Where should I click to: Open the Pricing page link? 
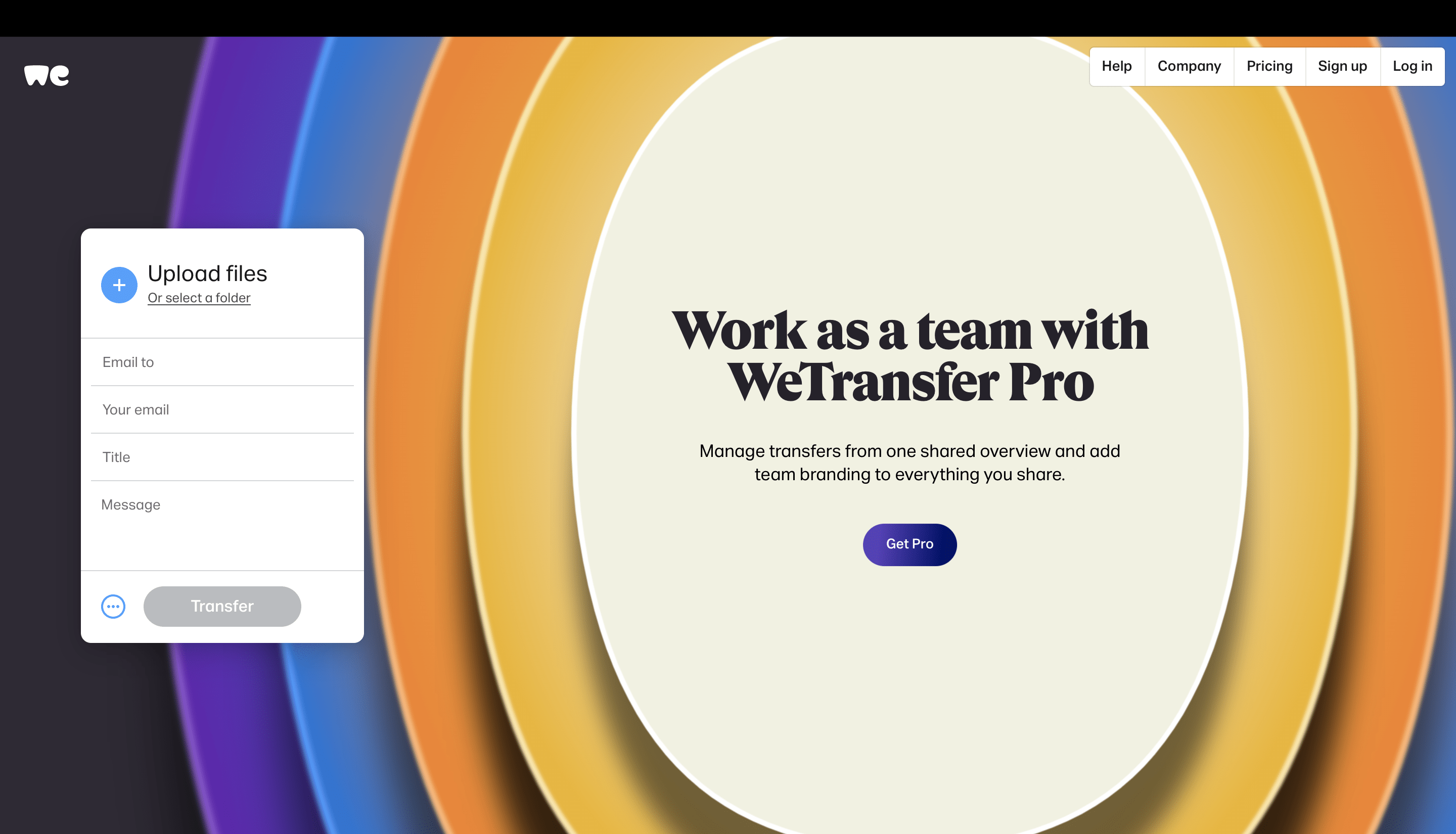point(1269,66)
